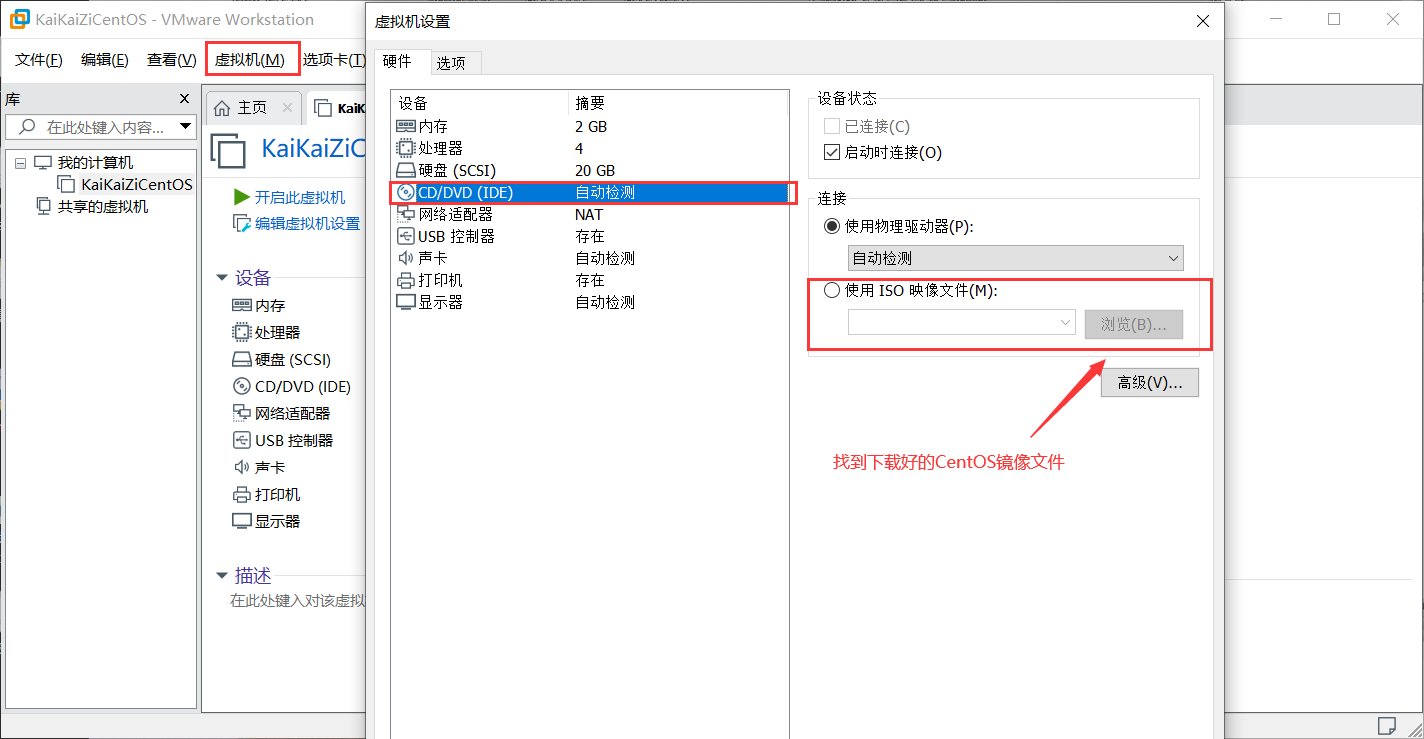The height and width of the screenshot is (739, 1424).
Task: Open the 虚拟机(M) menu
Action: point(250,60)
